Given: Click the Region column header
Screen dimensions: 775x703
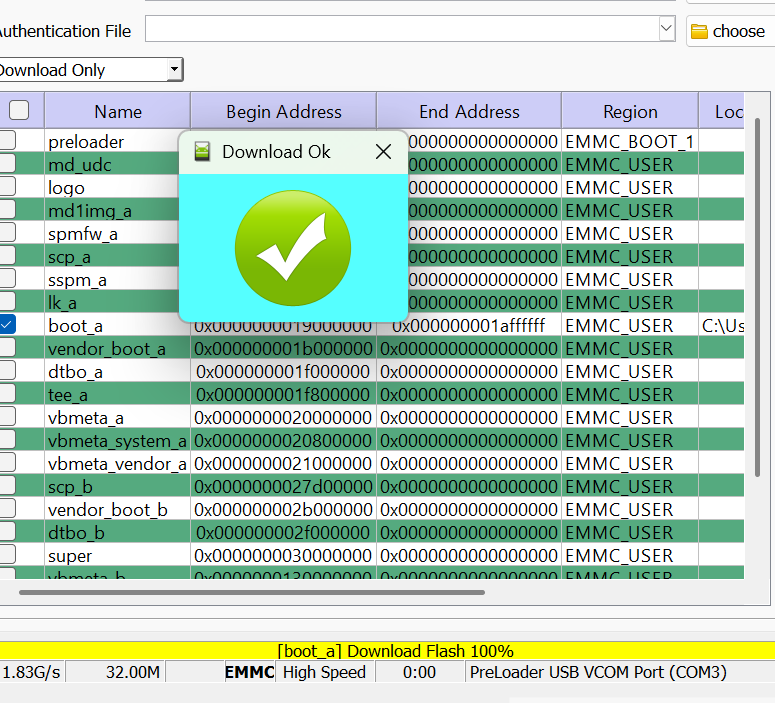Looking at the screenshot, I should (x=630, y=112).
